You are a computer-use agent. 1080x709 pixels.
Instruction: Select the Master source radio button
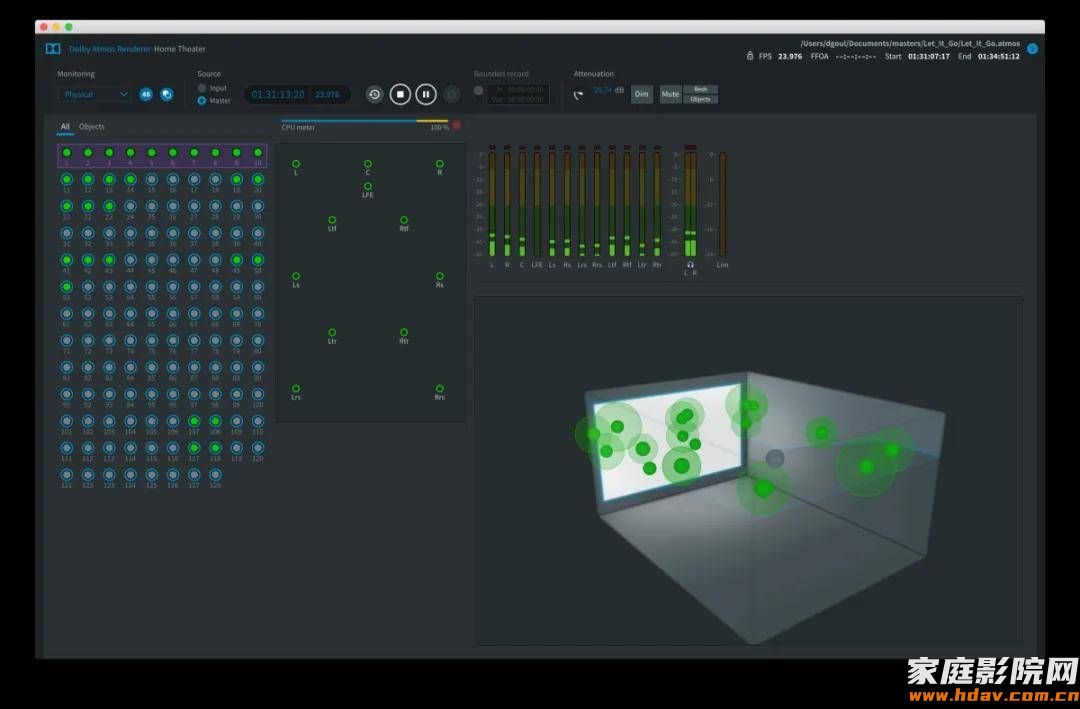[x=202, y=100]
